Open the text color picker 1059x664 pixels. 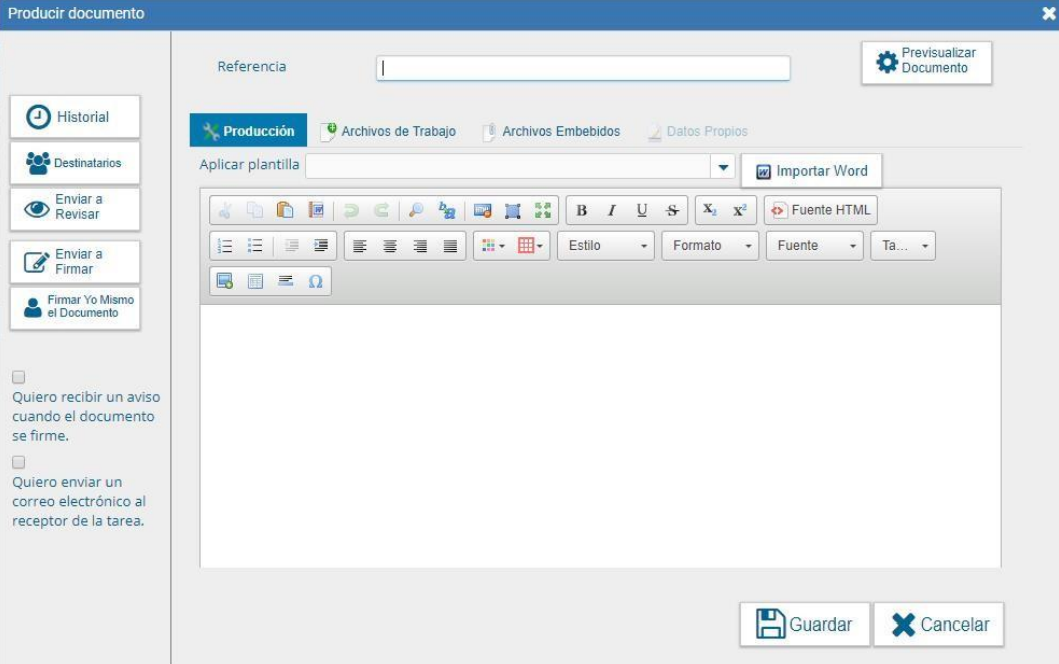click(x=493, y=246)
